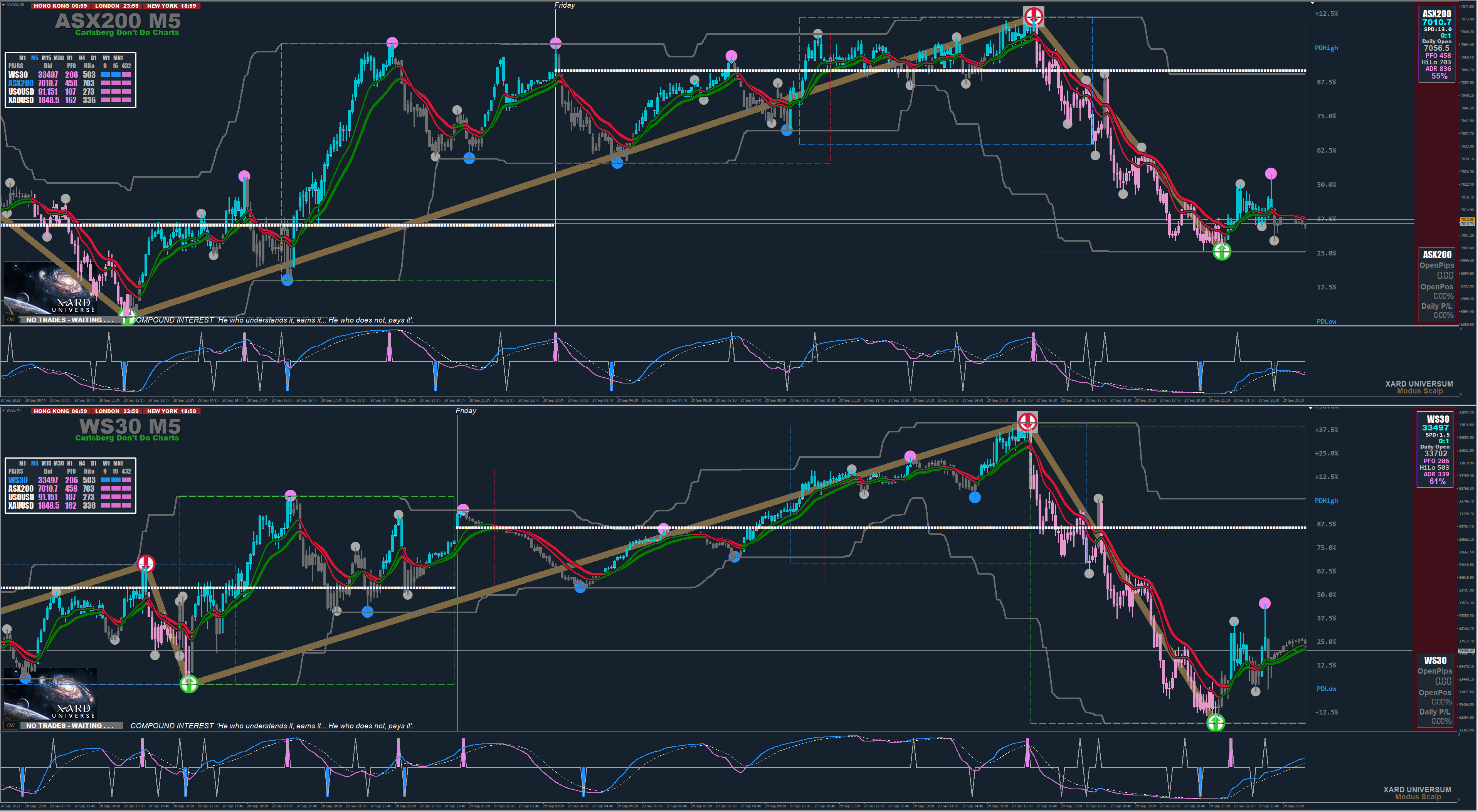Click the red crosshair marker at the WS30 Friday peak

click(x=1027, y=422)
